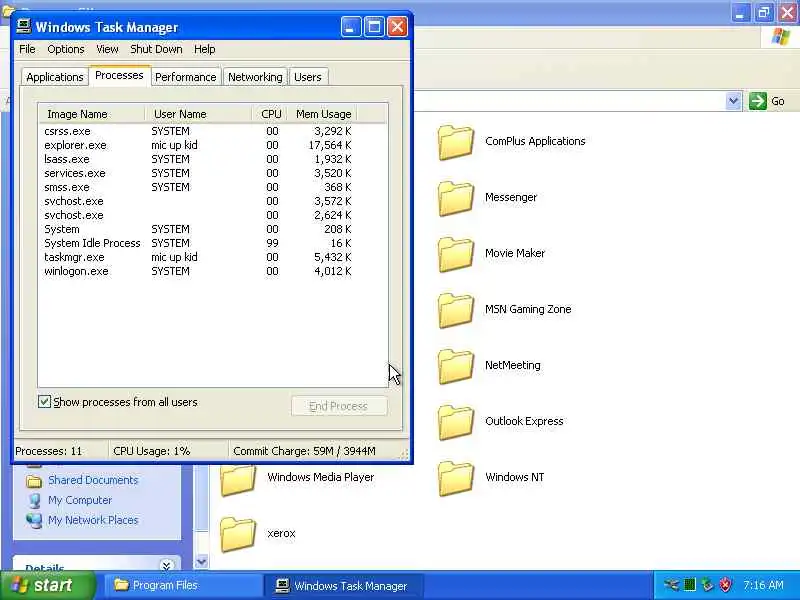Select svchost.exe row using 2,624 K
This screenshot has height=600, width=800.
[198, 215]
